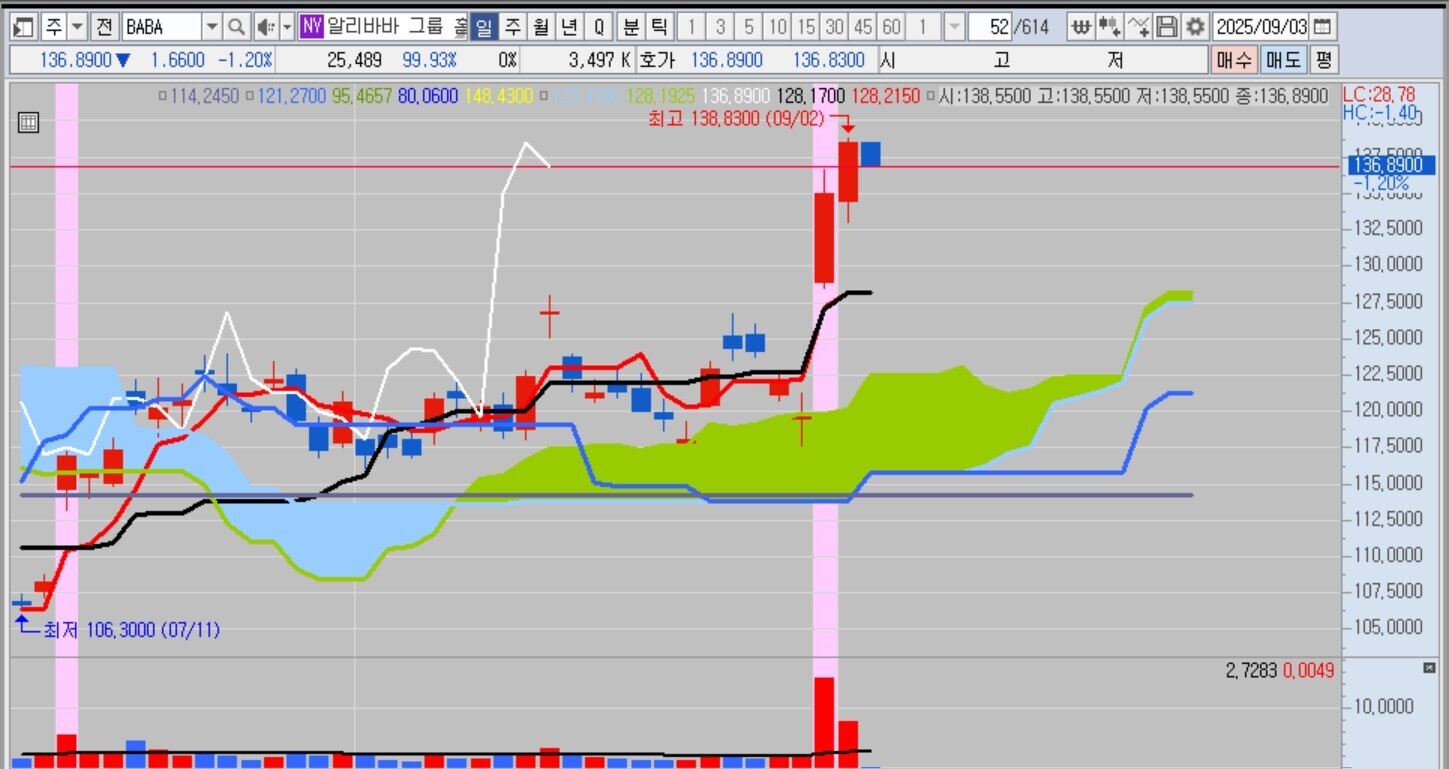Search for a ticker with the magnifier

[x=236, y=26]
